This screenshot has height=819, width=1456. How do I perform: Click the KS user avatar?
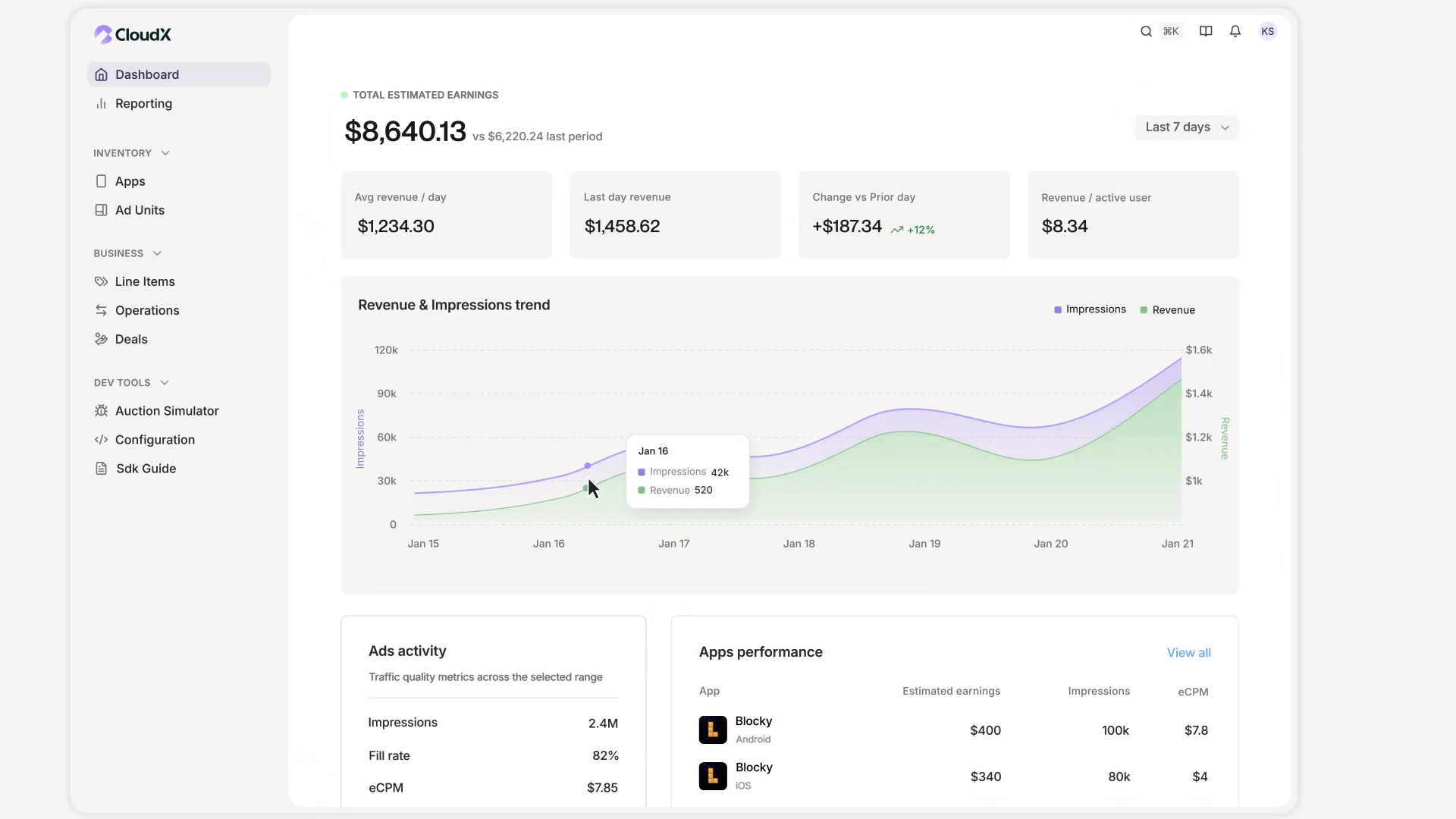click(1267, 31)
